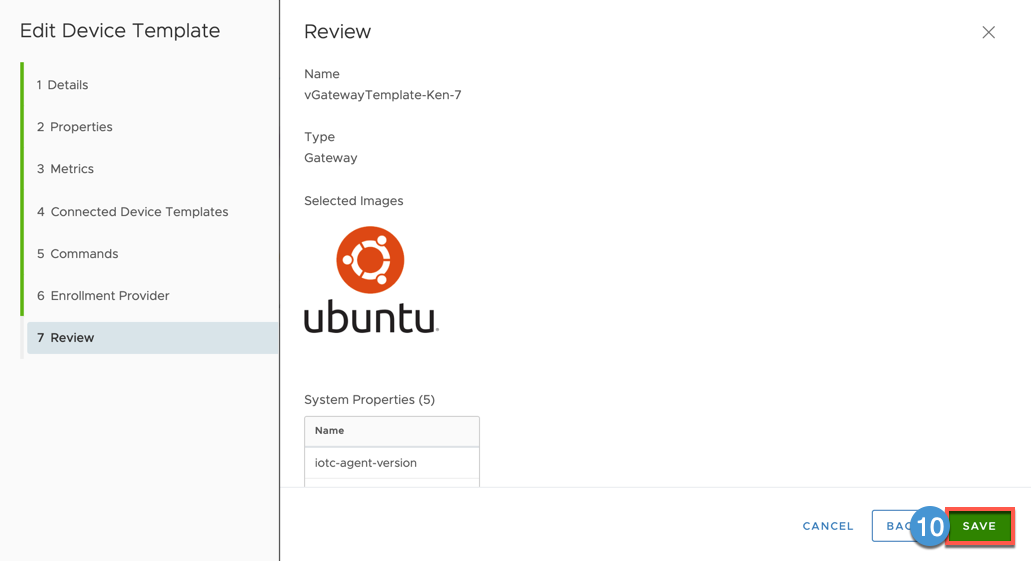
Task: Click the Cancel button
Action: 828,526
